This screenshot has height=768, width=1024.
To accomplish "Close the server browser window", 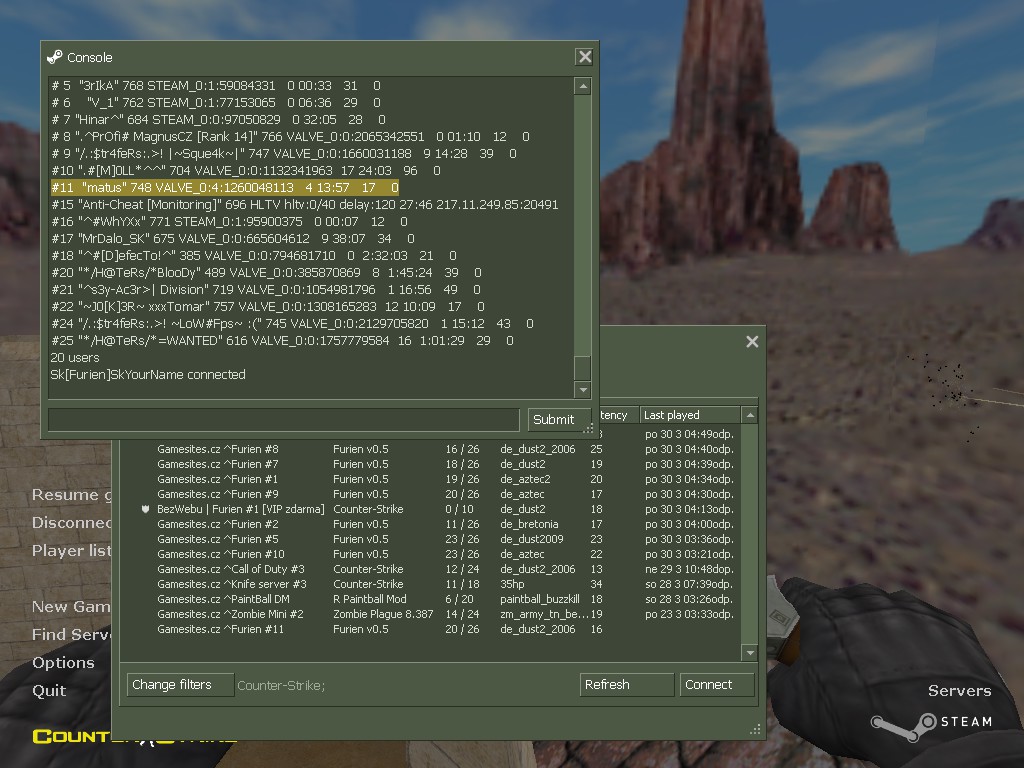I will (x=752, y=342).
